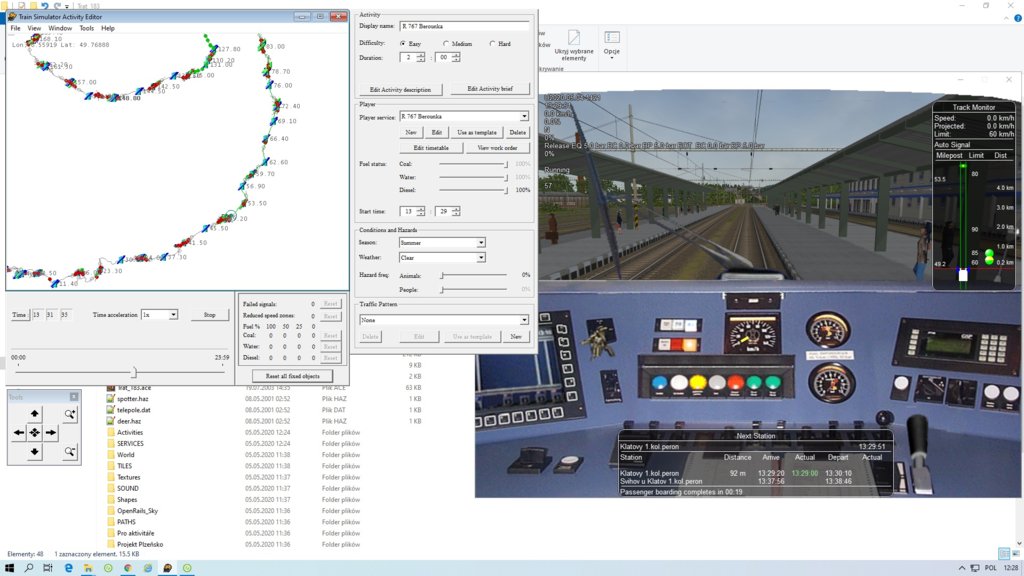This screenshot has height=576, width=1024.
Task: Click the pan down arrow in Tools
Action: (35, 452)
